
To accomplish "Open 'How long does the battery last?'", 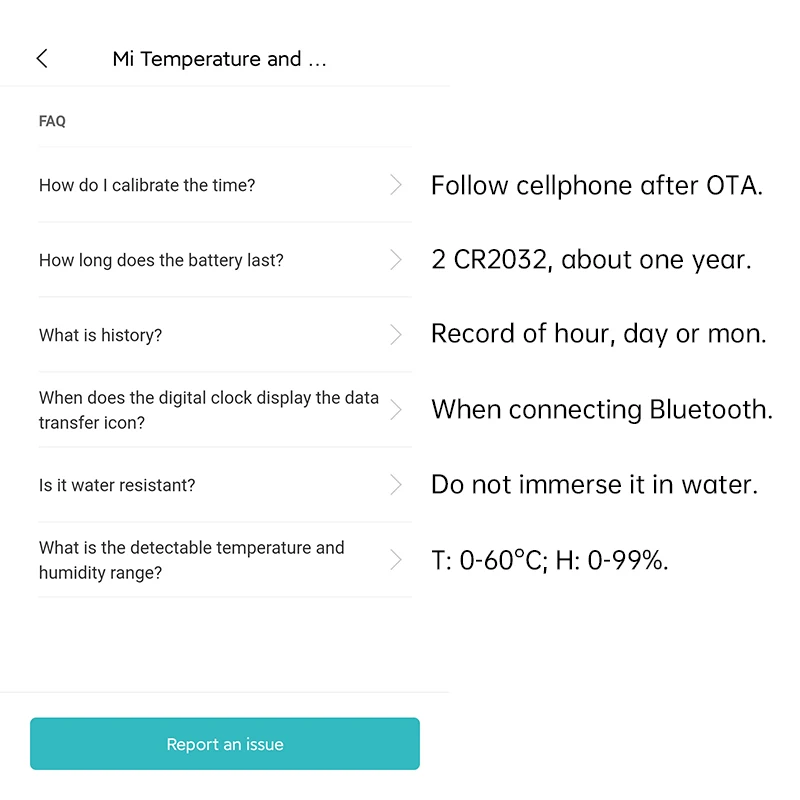I will (161, 260).
